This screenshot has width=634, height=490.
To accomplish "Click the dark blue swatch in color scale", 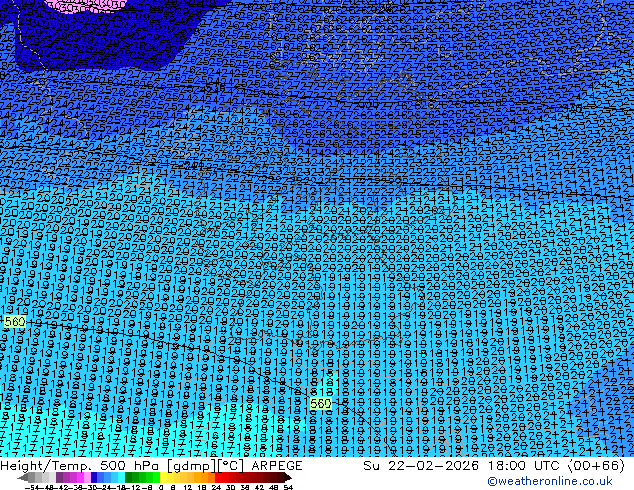I will [94, 478].
